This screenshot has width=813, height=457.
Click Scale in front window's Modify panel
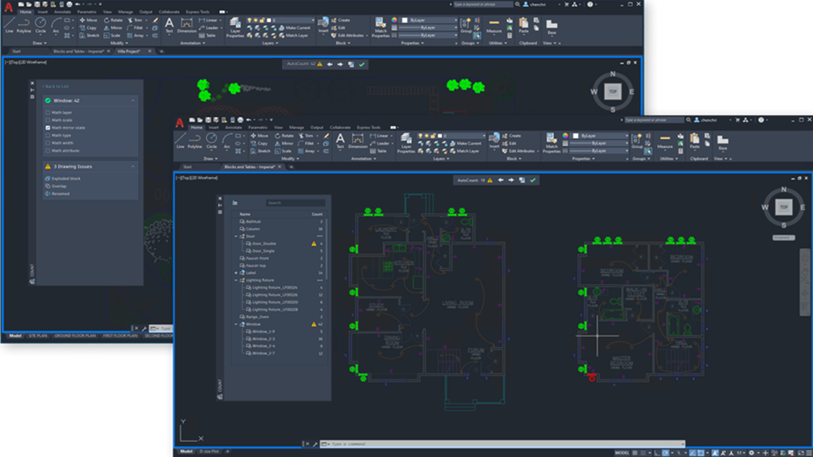pos(283,151)
